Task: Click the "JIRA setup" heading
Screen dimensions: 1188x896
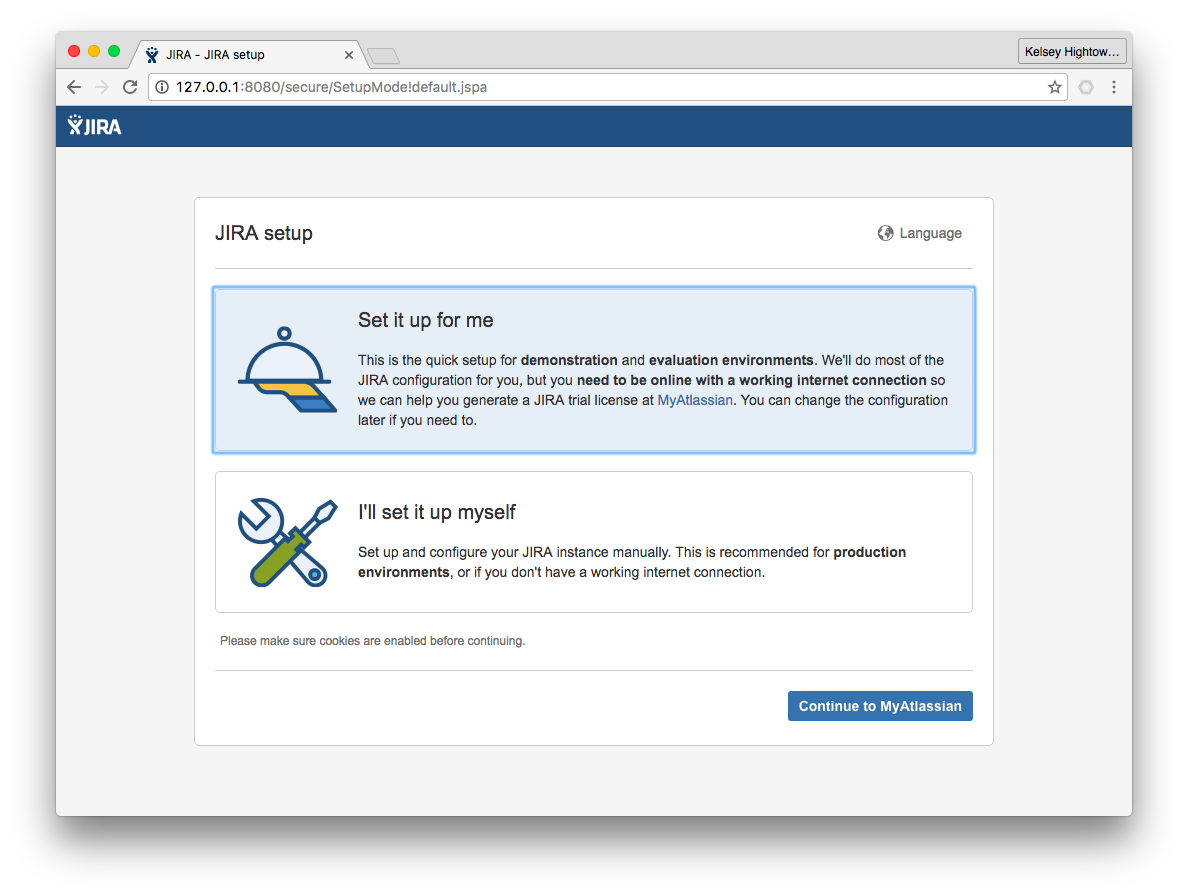Action: 264,233
